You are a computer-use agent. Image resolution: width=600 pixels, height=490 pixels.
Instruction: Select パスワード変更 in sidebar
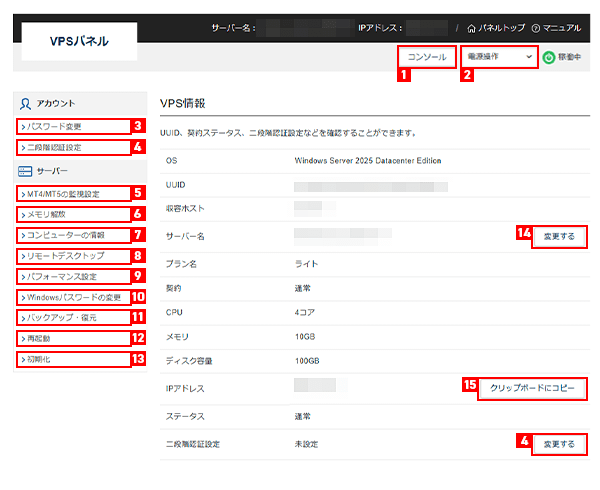point(72,127)
